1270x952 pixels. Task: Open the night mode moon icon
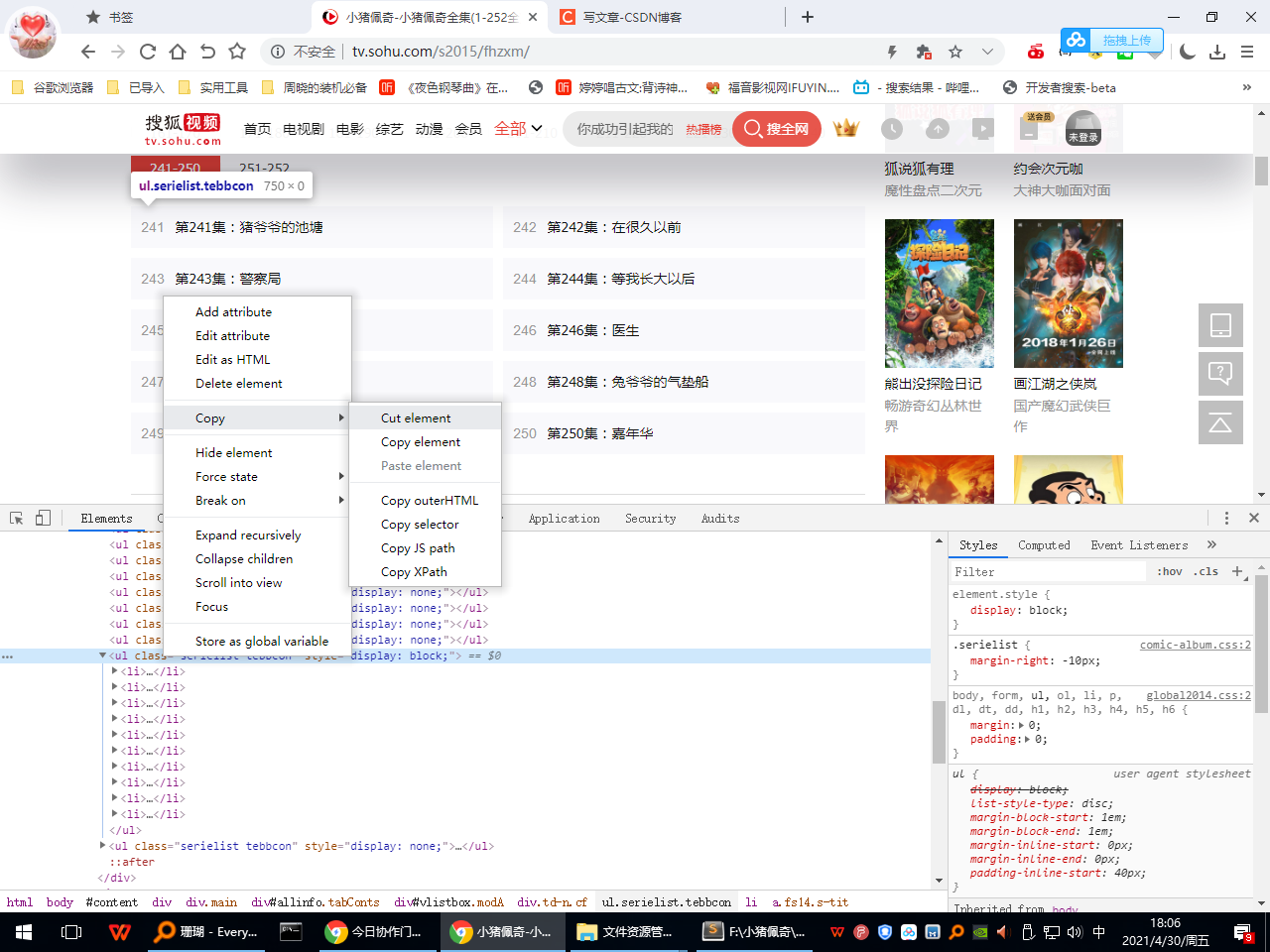click(1188, 52)
